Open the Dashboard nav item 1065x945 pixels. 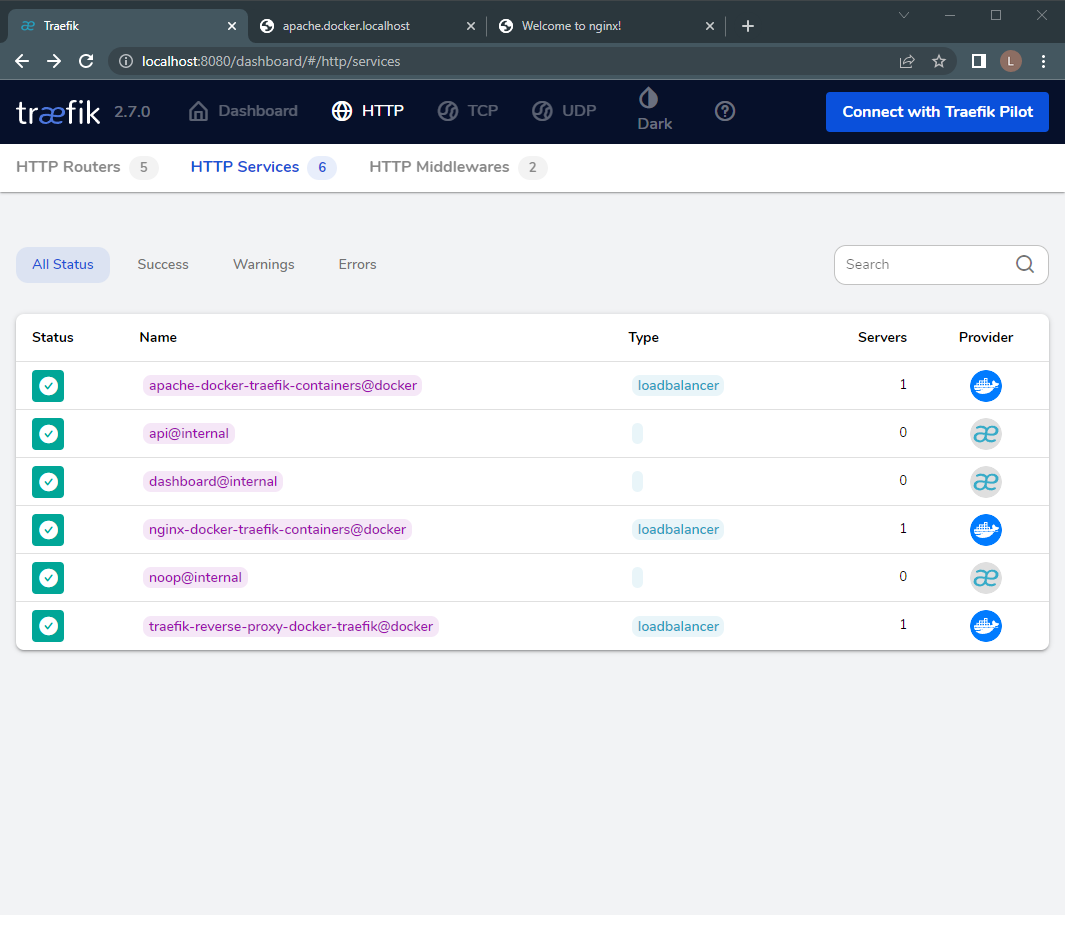(x=243, y=111)
